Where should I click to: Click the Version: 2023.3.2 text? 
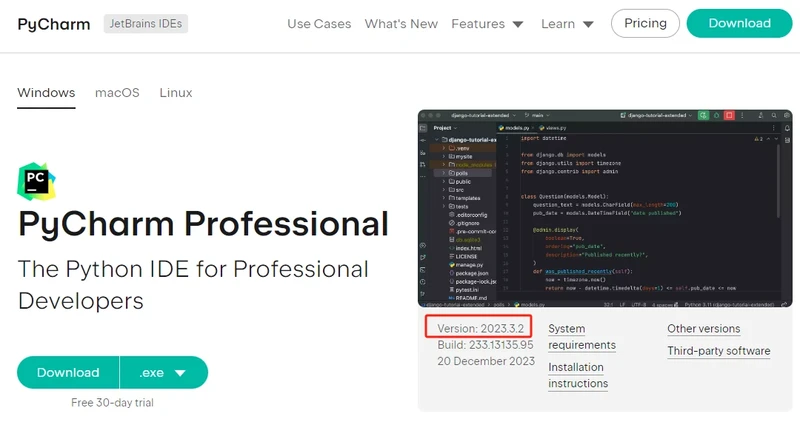click(479, 327)
